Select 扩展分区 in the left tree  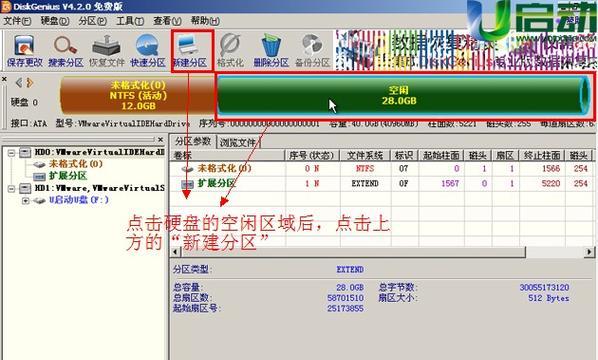pyautogui.click(x=68, y=176)
